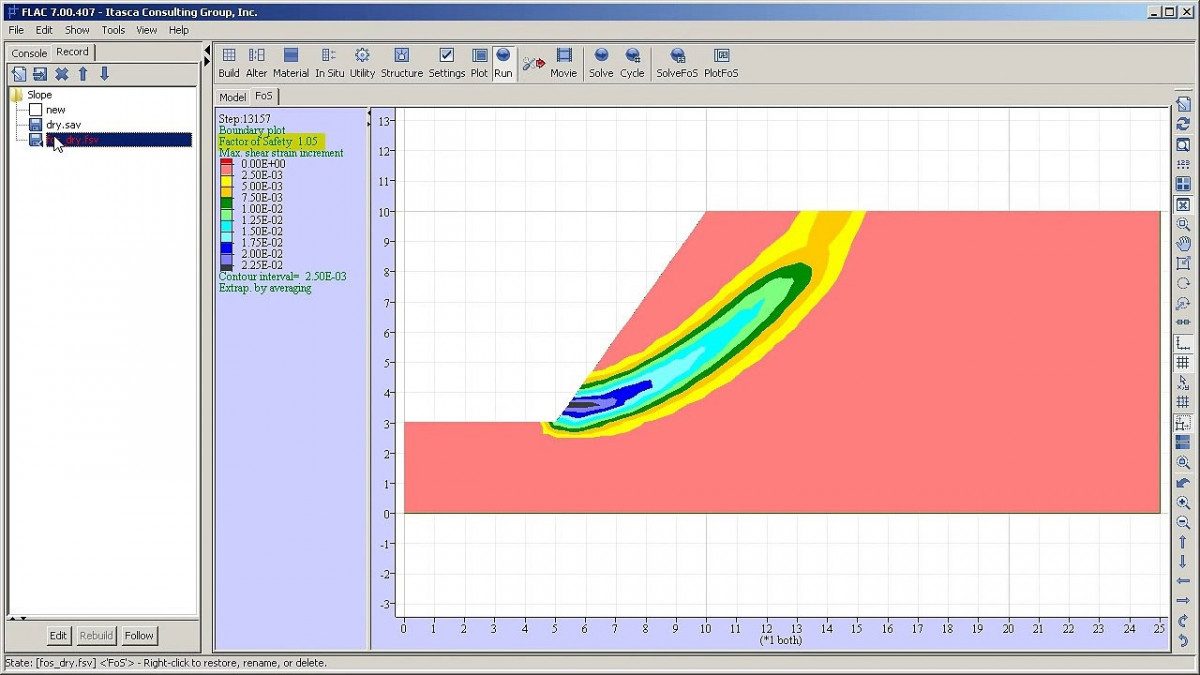
Task: Click the Edit button at bottom
Action: (x=59, y=635)
